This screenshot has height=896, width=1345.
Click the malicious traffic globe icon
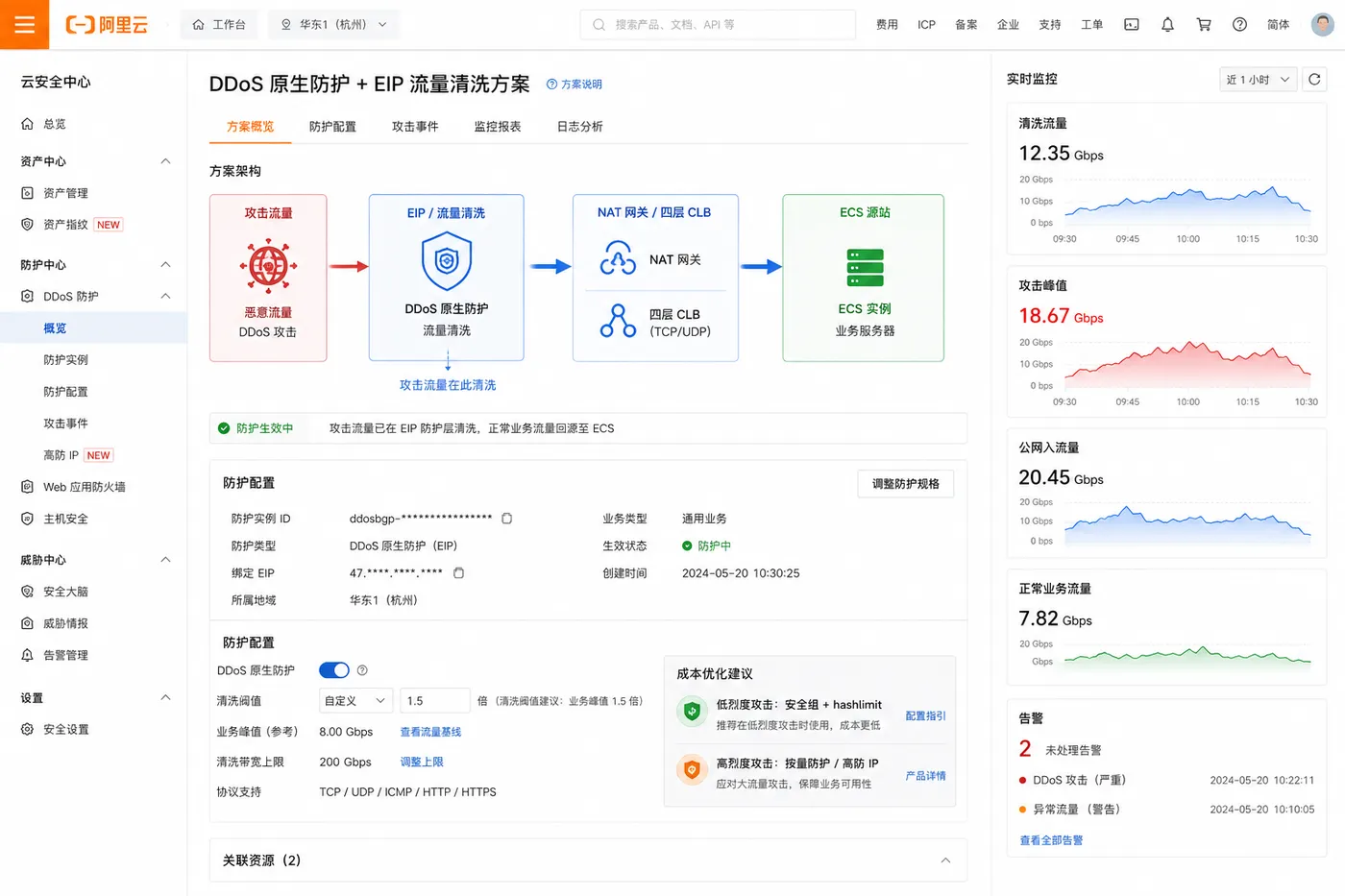(268, 266)
